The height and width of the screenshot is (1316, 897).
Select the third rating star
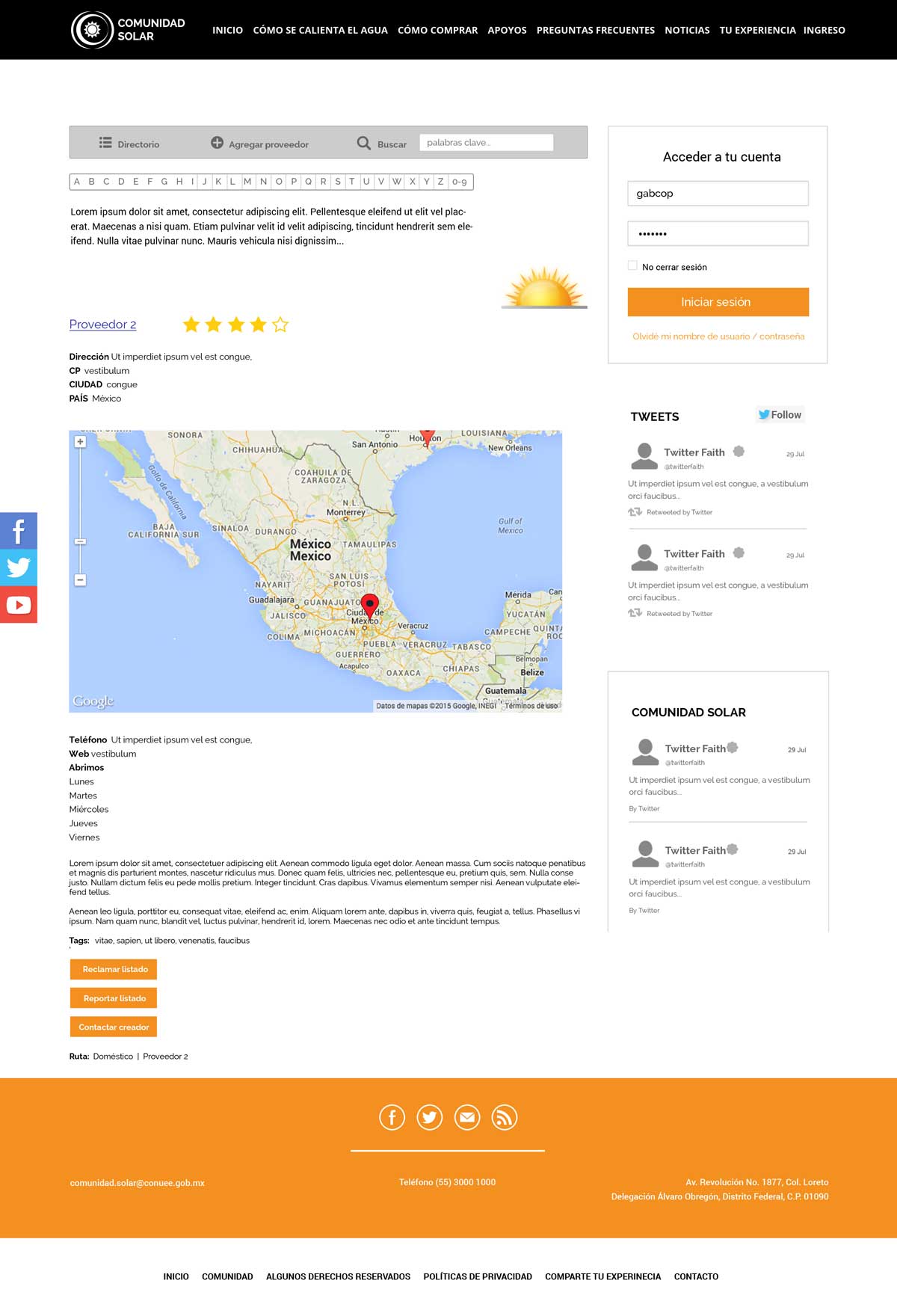pyautogui.click(x=236, y=325)
